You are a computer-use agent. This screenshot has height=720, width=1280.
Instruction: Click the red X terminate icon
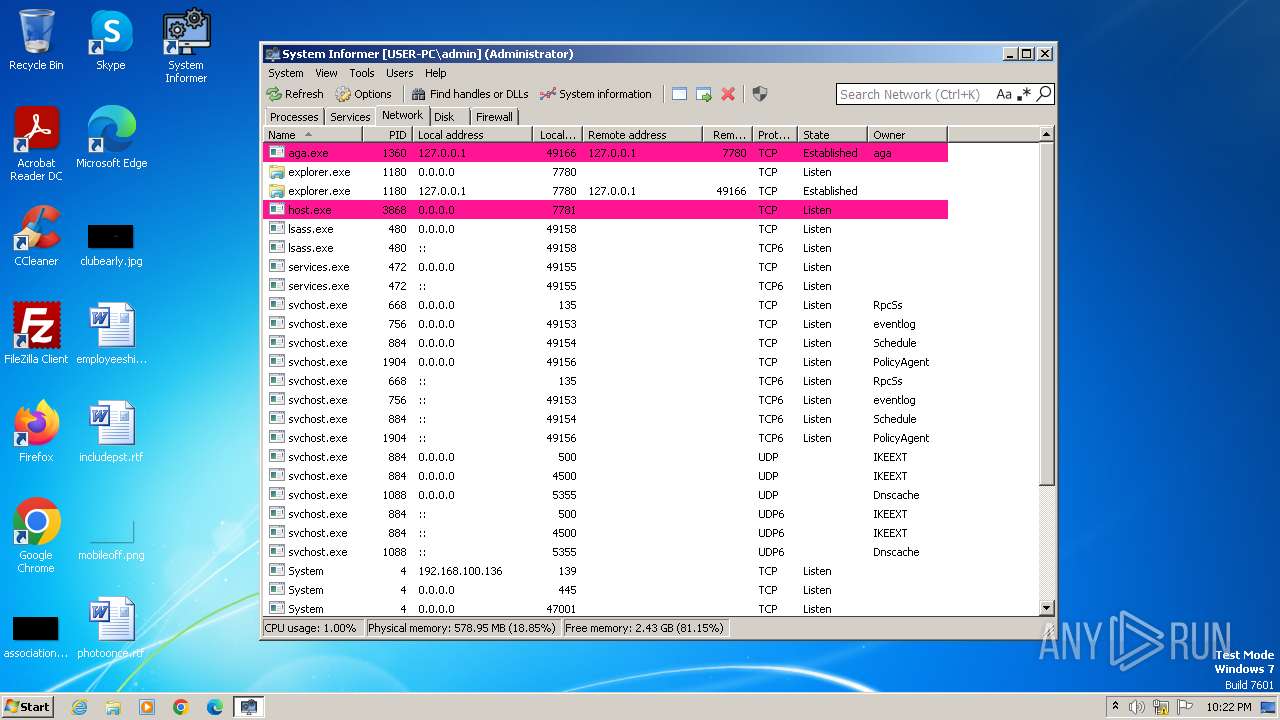[728, 94]
